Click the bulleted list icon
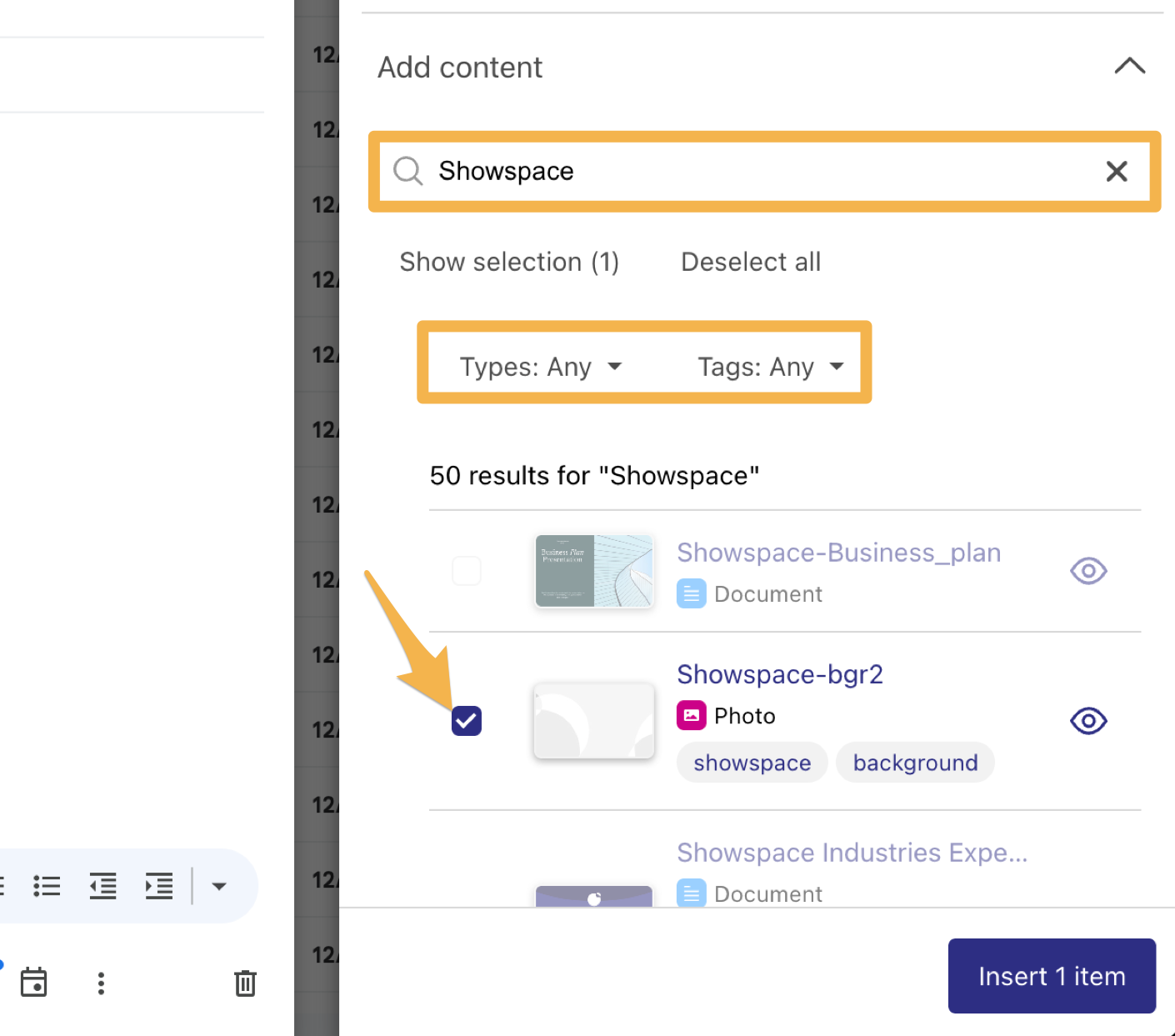Viewport: 1175px width, 1036px height. click(x=47, y=886)
